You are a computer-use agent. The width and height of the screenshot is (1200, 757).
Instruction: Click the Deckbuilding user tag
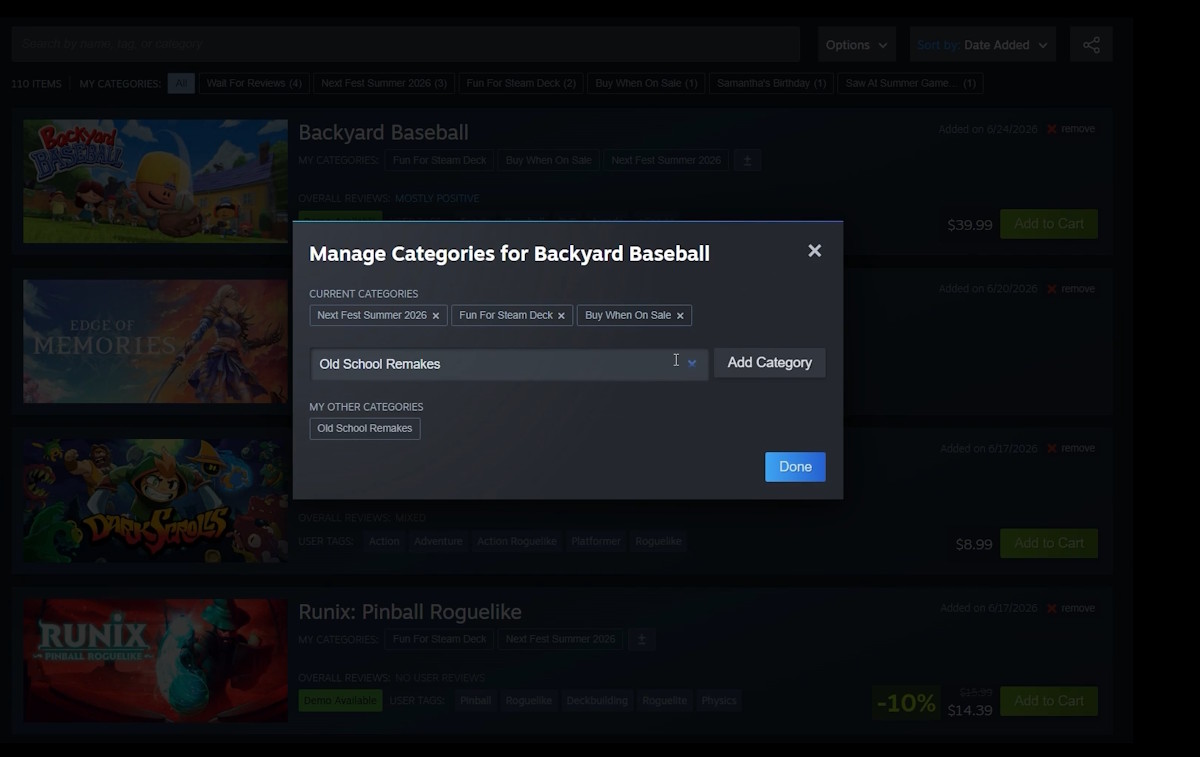coord(597,701)
